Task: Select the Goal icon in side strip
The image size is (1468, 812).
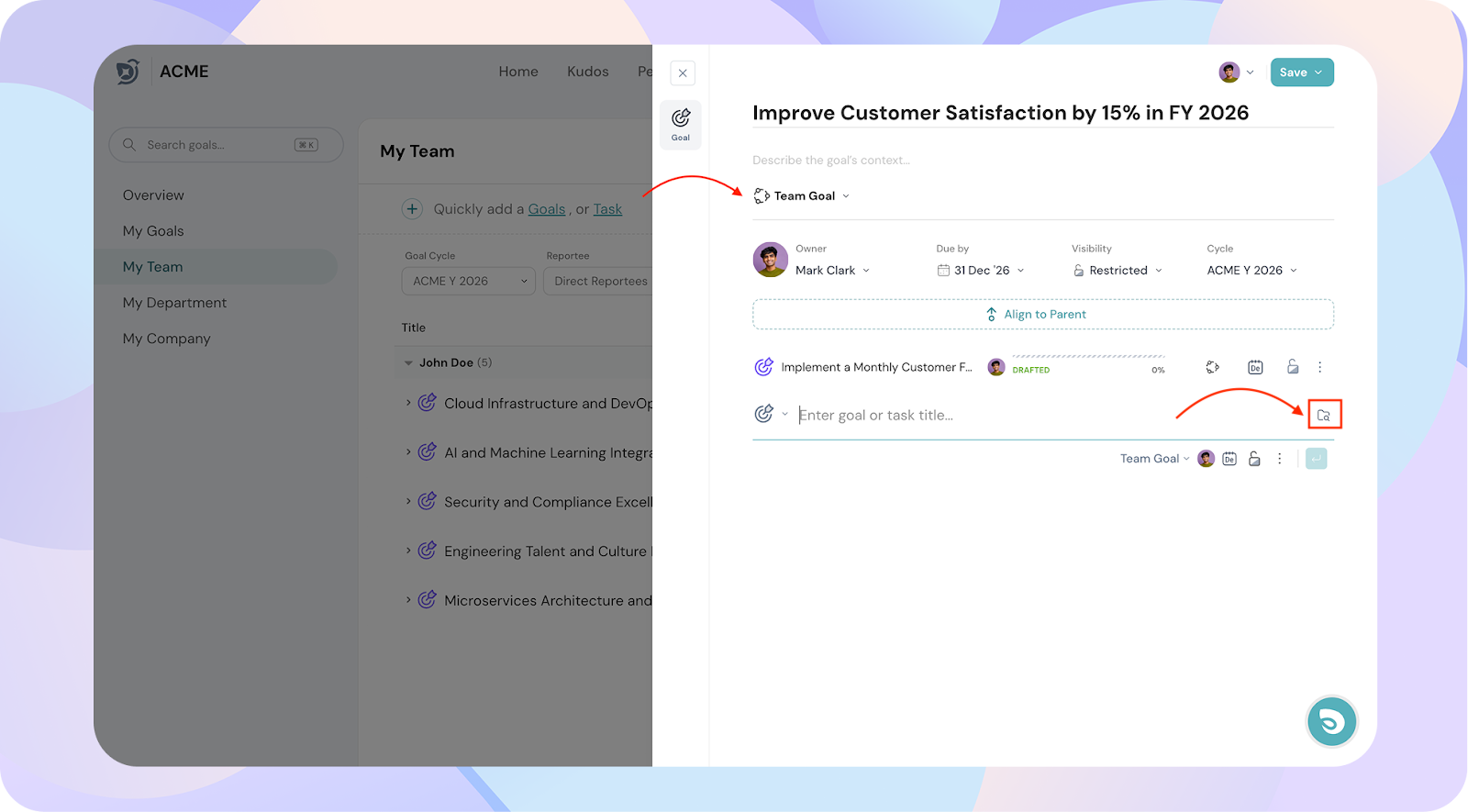Action: click(681, 125)
